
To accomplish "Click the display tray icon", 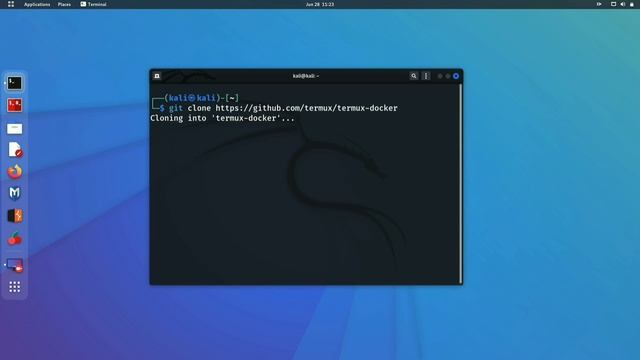I will tap(613, 4).
